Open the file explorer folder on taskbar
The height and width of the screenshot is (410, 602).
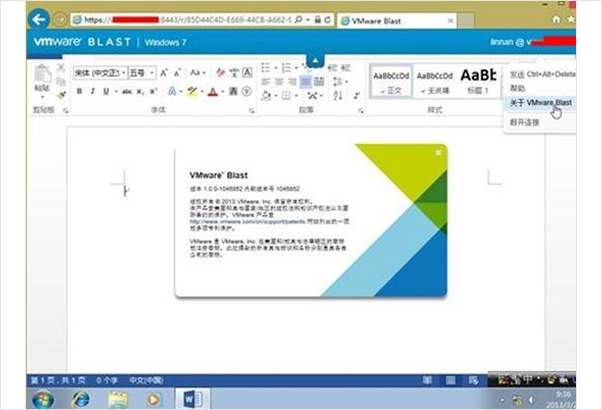[x=118, y=399]
